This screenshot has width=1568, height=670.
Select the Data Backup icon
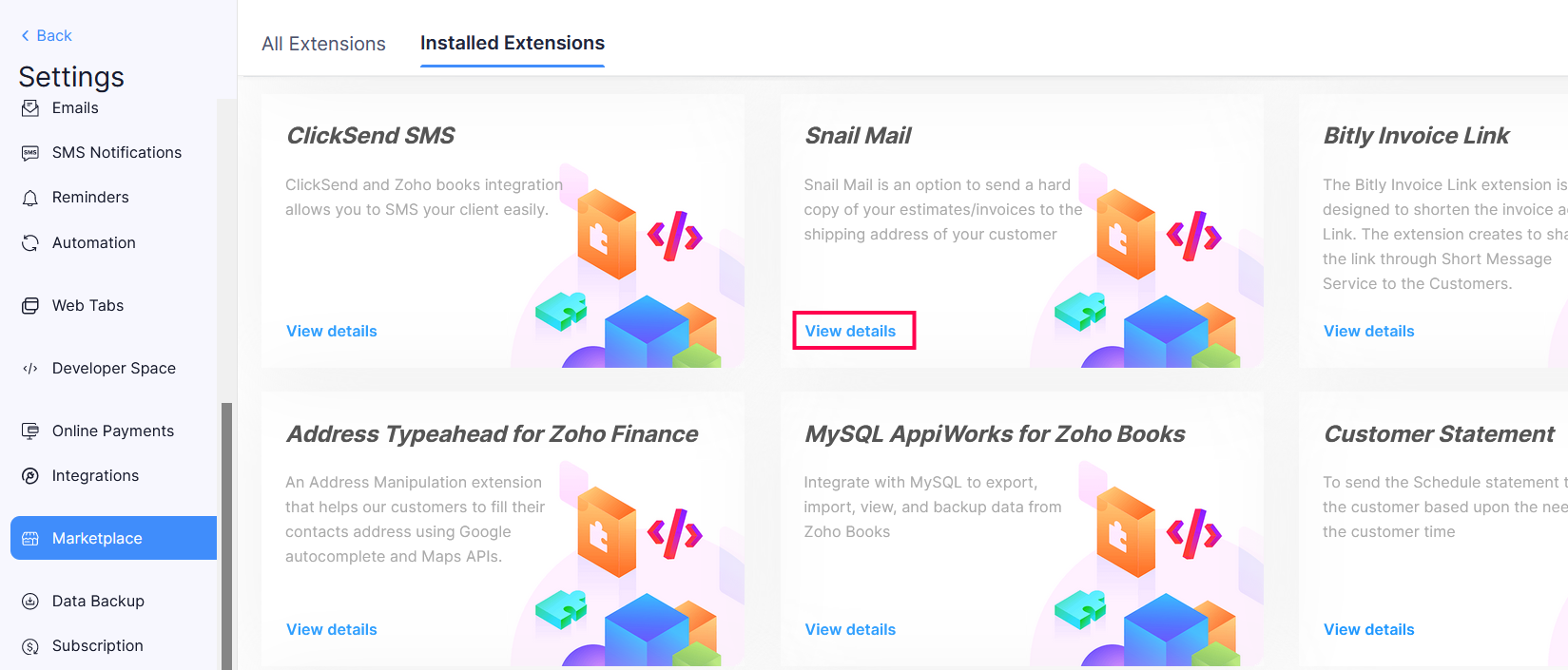[x=29, y=601]
